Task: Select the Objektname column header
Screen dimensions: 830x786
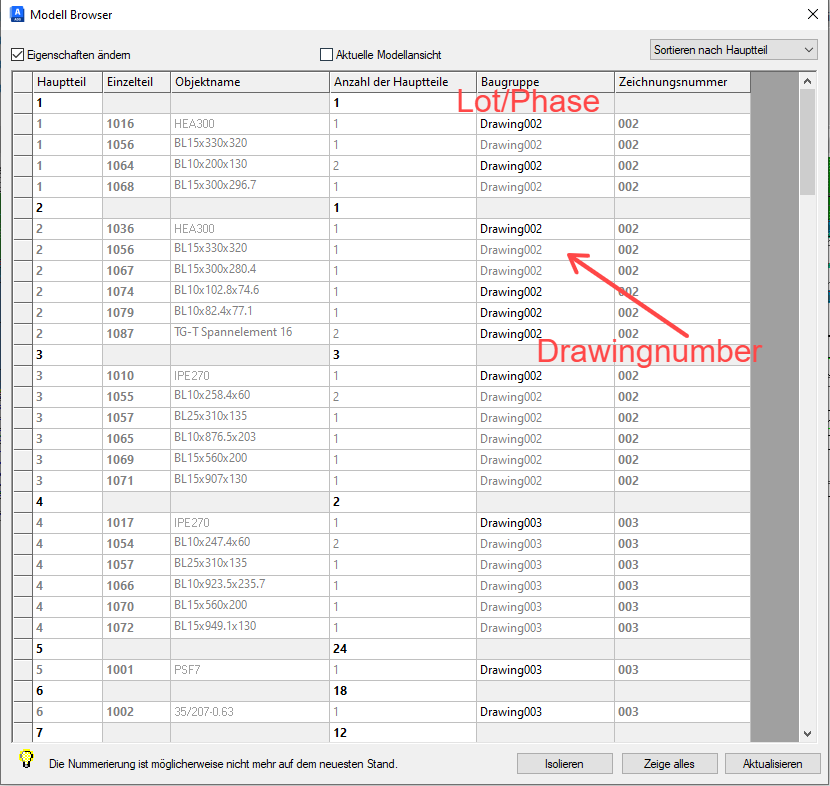Action: [x=207, y=82]
